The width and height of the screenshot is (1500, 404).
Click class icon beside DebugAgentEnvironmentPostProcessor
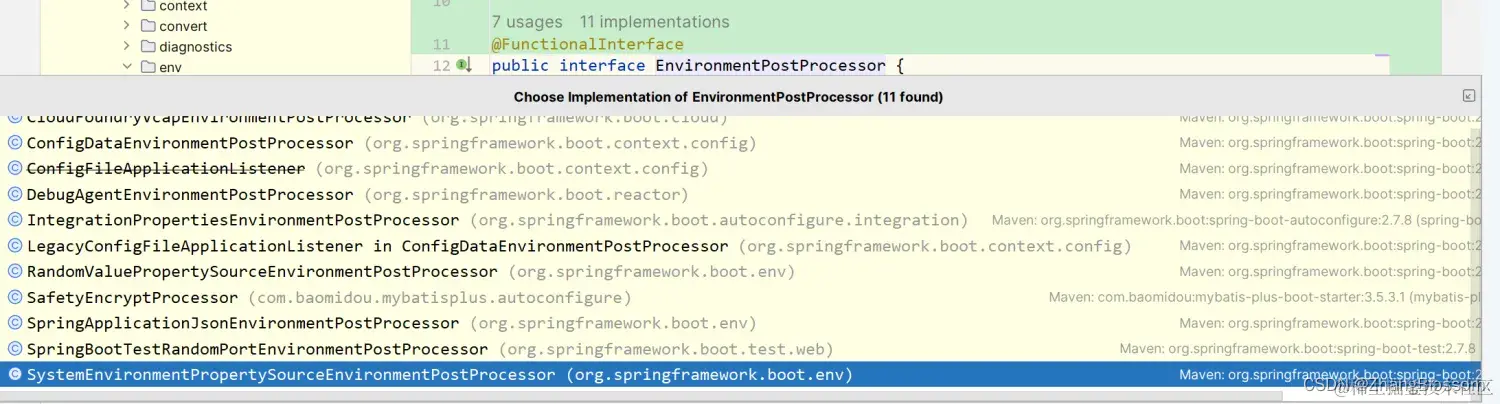click(x=15, y=194)
